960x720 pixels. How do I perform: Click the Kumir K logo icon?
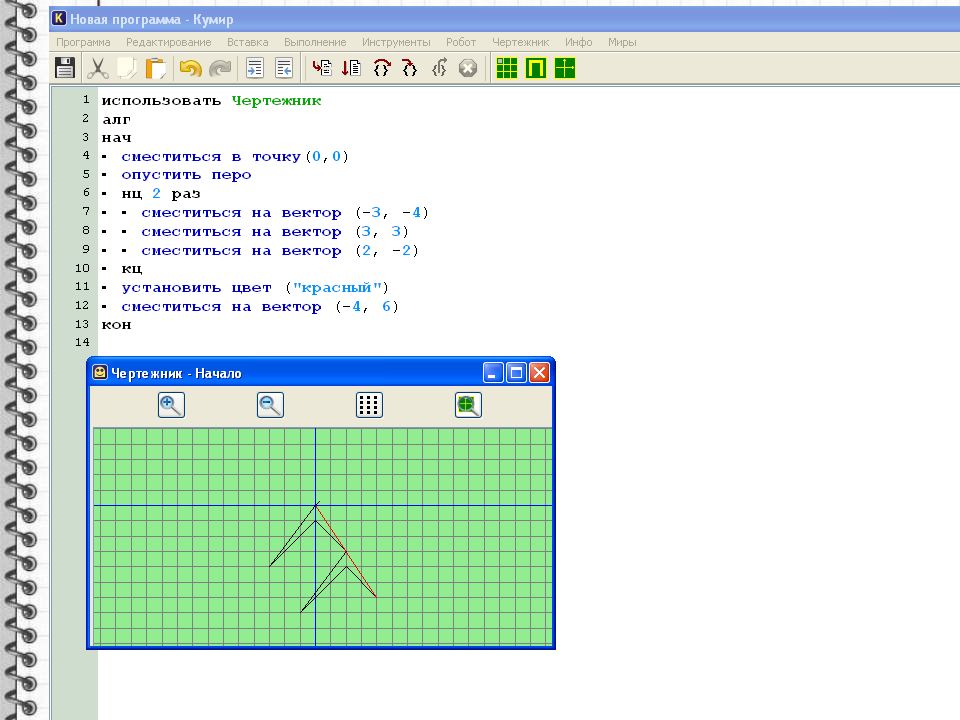coord(59,18)
